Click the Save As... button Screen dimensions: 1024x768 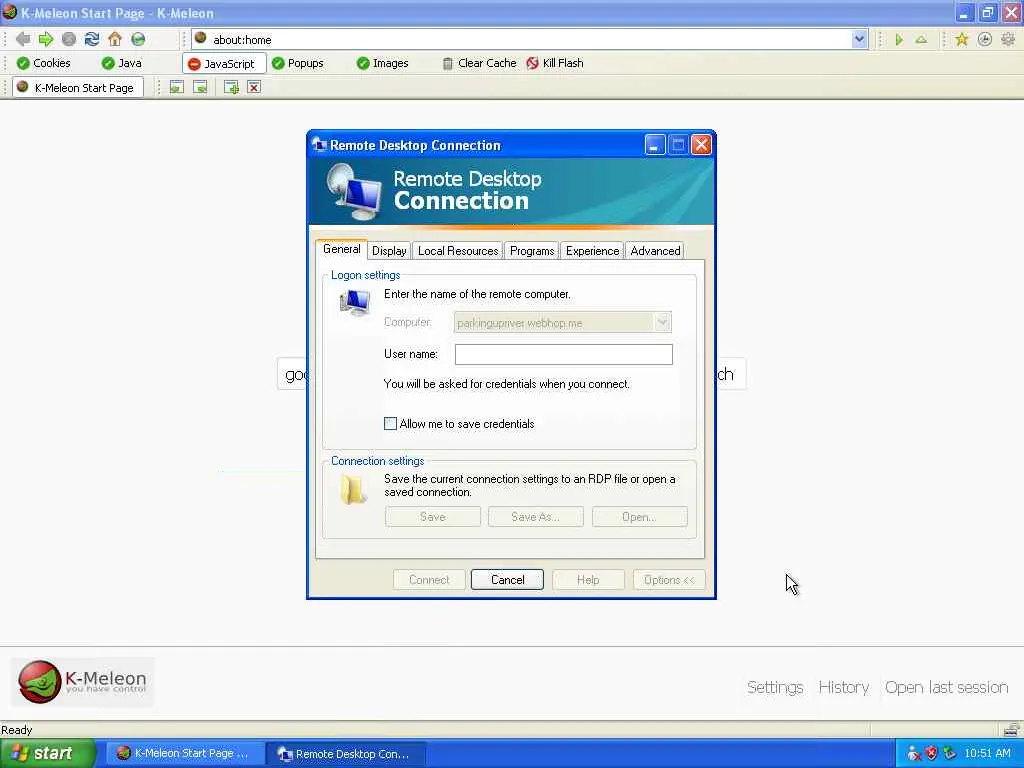point(536,517)
